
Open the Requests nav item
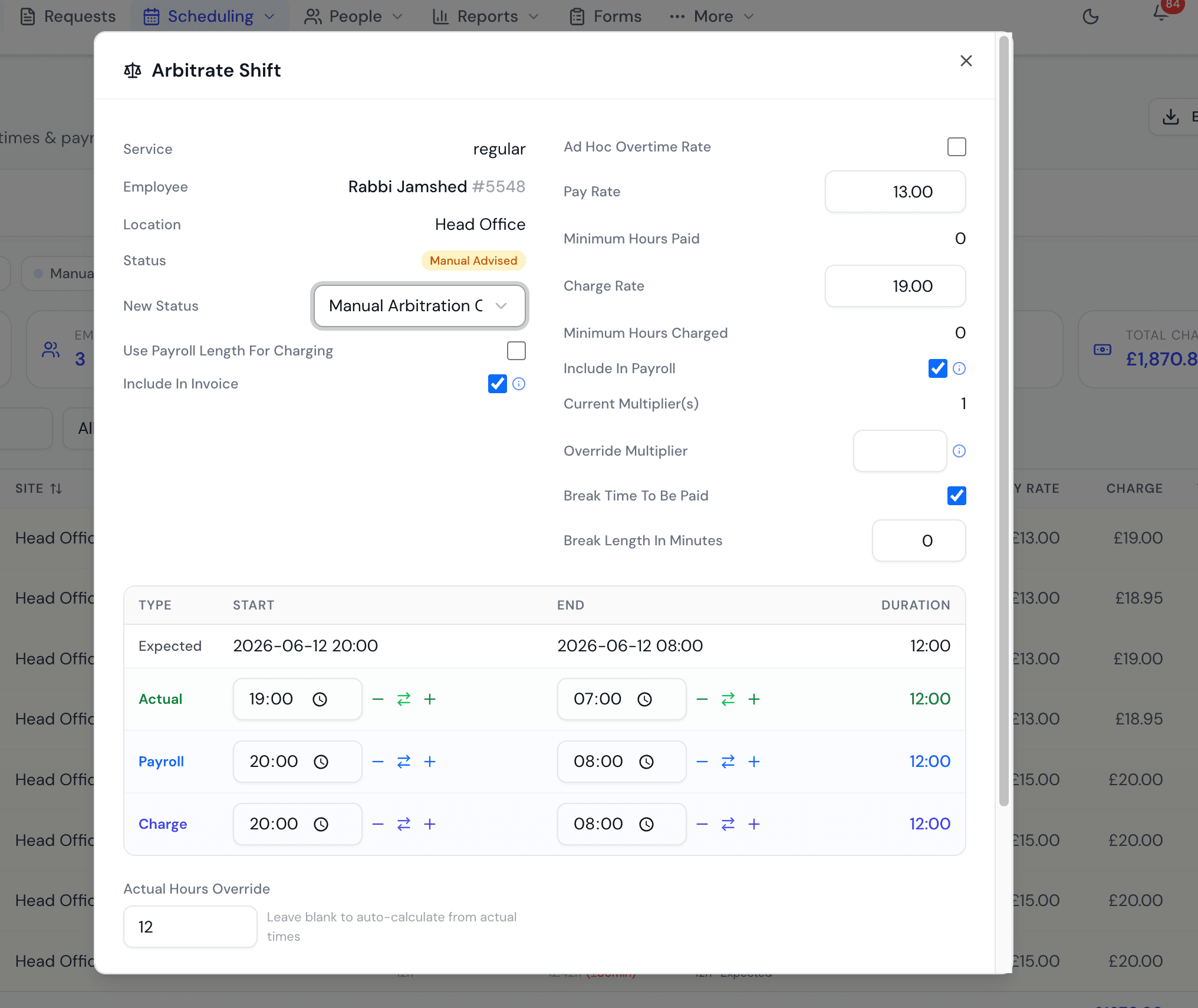coord(68,17)
